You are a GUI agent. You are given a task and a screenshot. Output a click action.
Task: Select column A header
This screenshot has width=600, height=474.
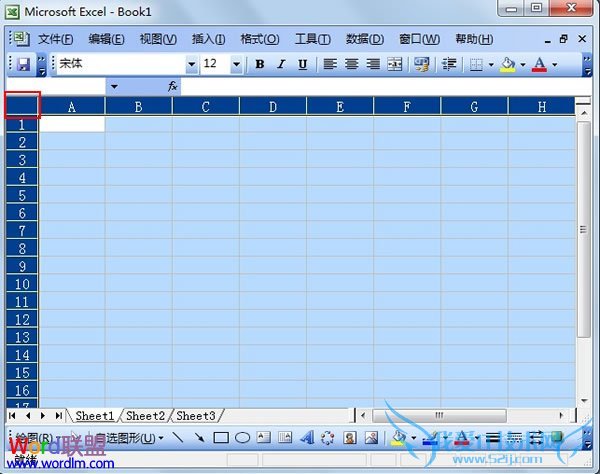click(x=72, y=106)
